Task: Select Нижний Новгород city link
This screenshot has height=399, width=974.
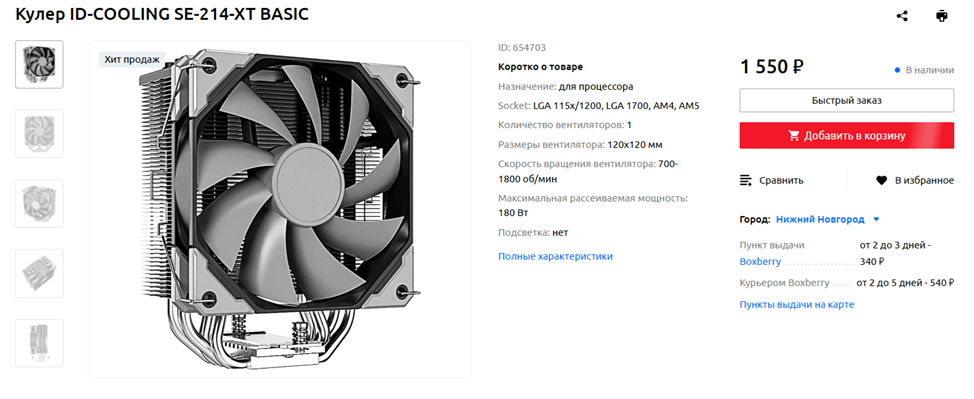Action: [x=820, y=219]
